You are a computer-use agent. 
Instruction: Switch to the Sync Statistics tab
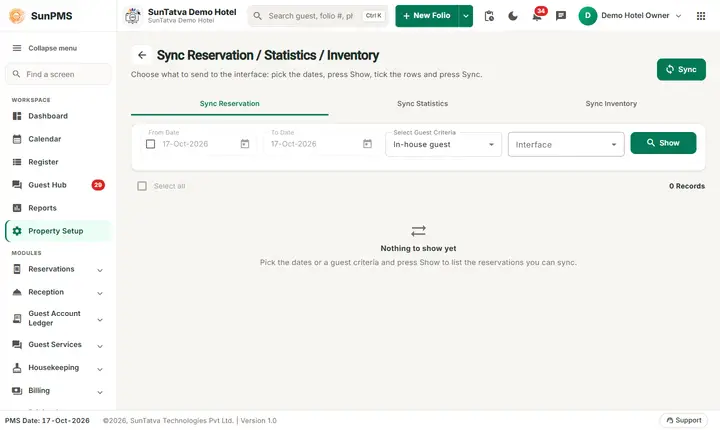[422, 104]
